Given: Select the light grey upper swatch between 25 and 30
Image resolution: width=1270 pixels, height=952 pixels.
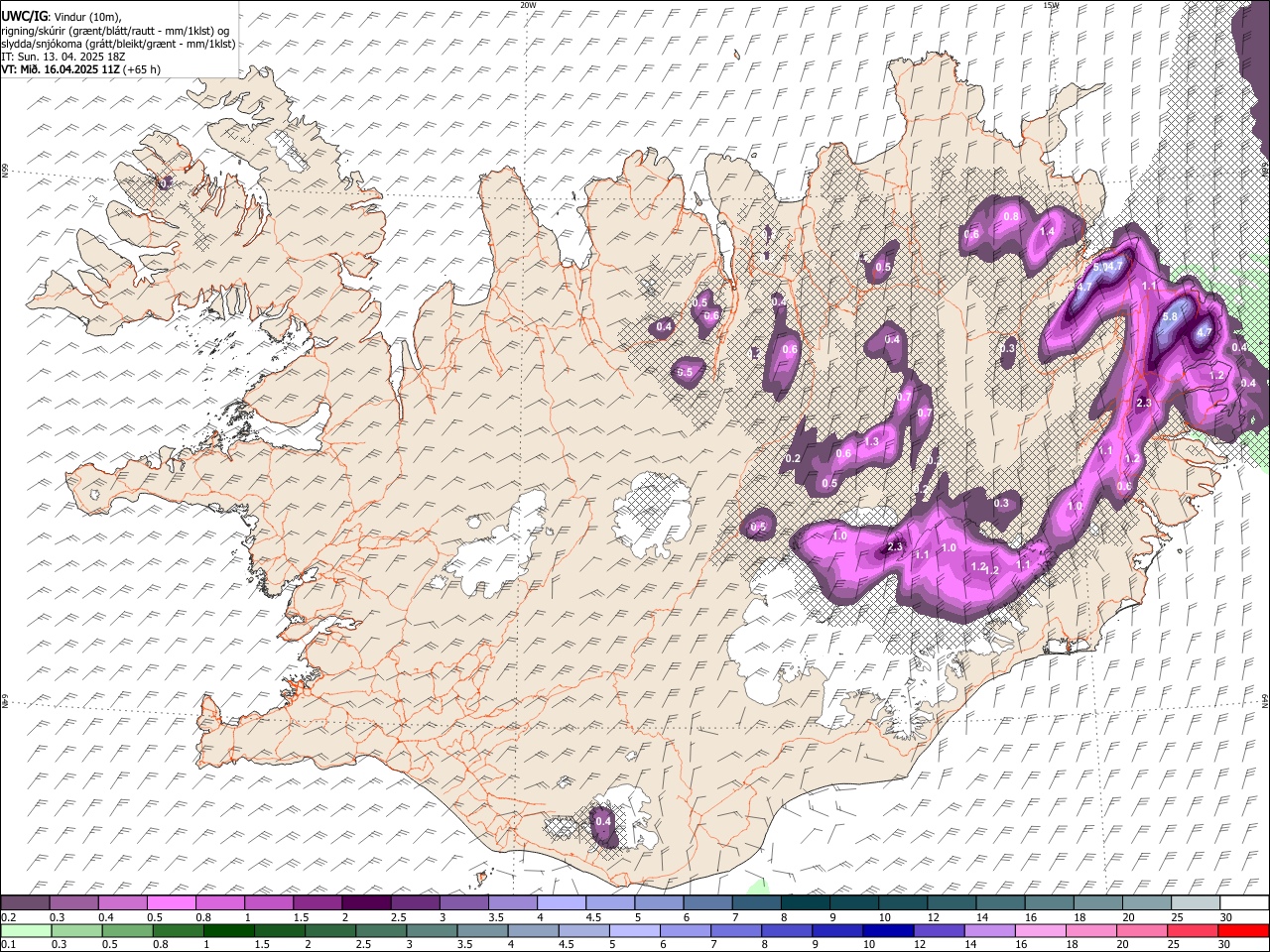Looking at the screenshot, I should tap(1197, 903).
